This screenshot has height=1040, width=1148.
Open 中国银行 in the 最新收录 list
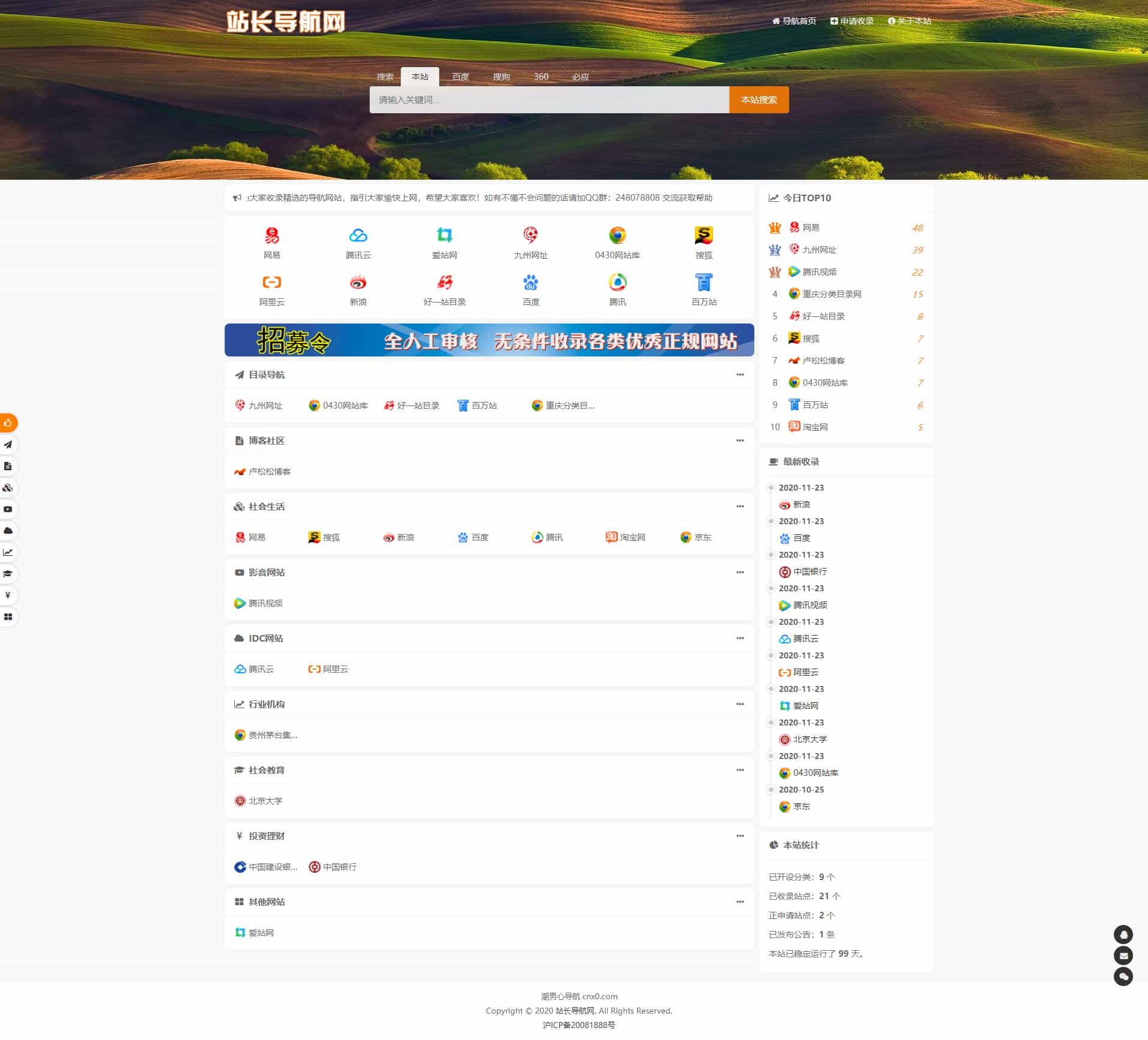coord(803,572)
